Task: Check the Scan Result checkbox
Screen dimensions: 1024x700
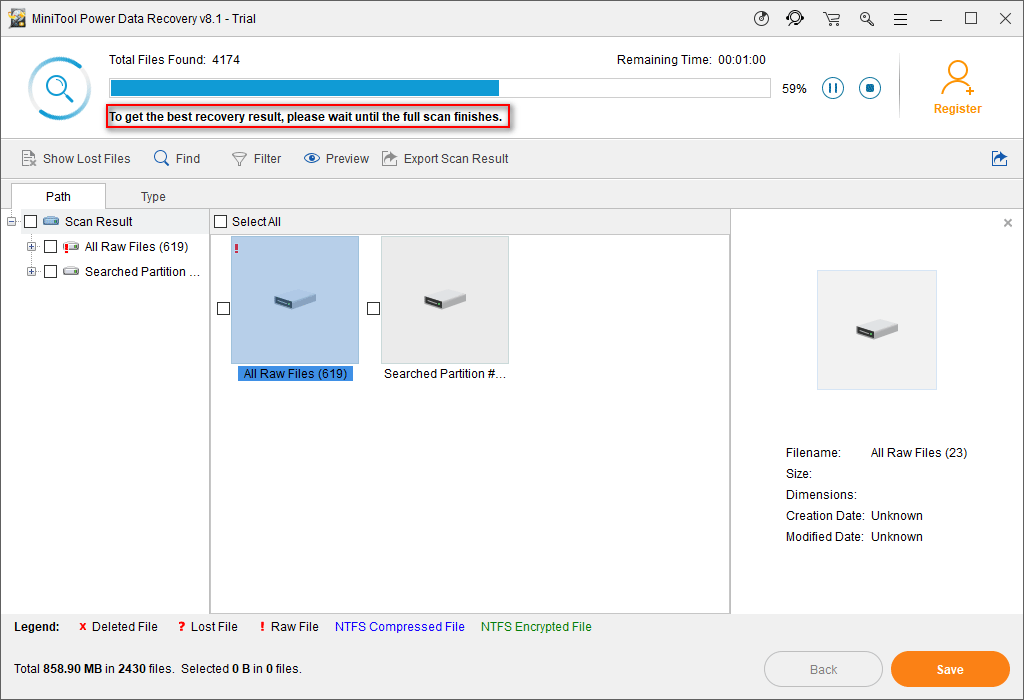Action: click(x=31, y=222)
